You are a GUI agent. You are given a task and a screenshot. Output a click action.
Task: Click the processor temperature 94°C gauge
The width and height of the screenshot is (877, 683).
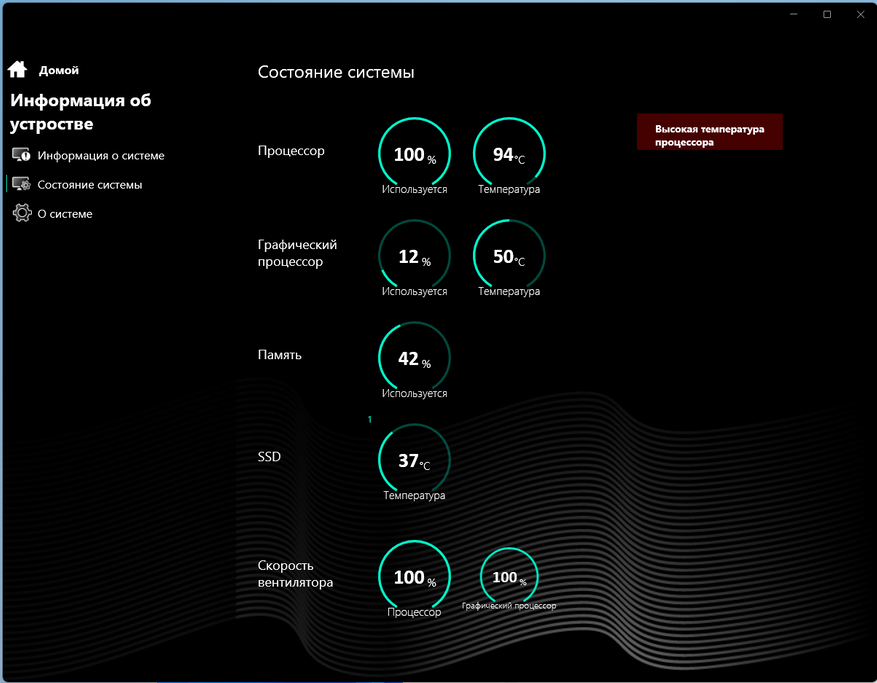pos(509,153)
